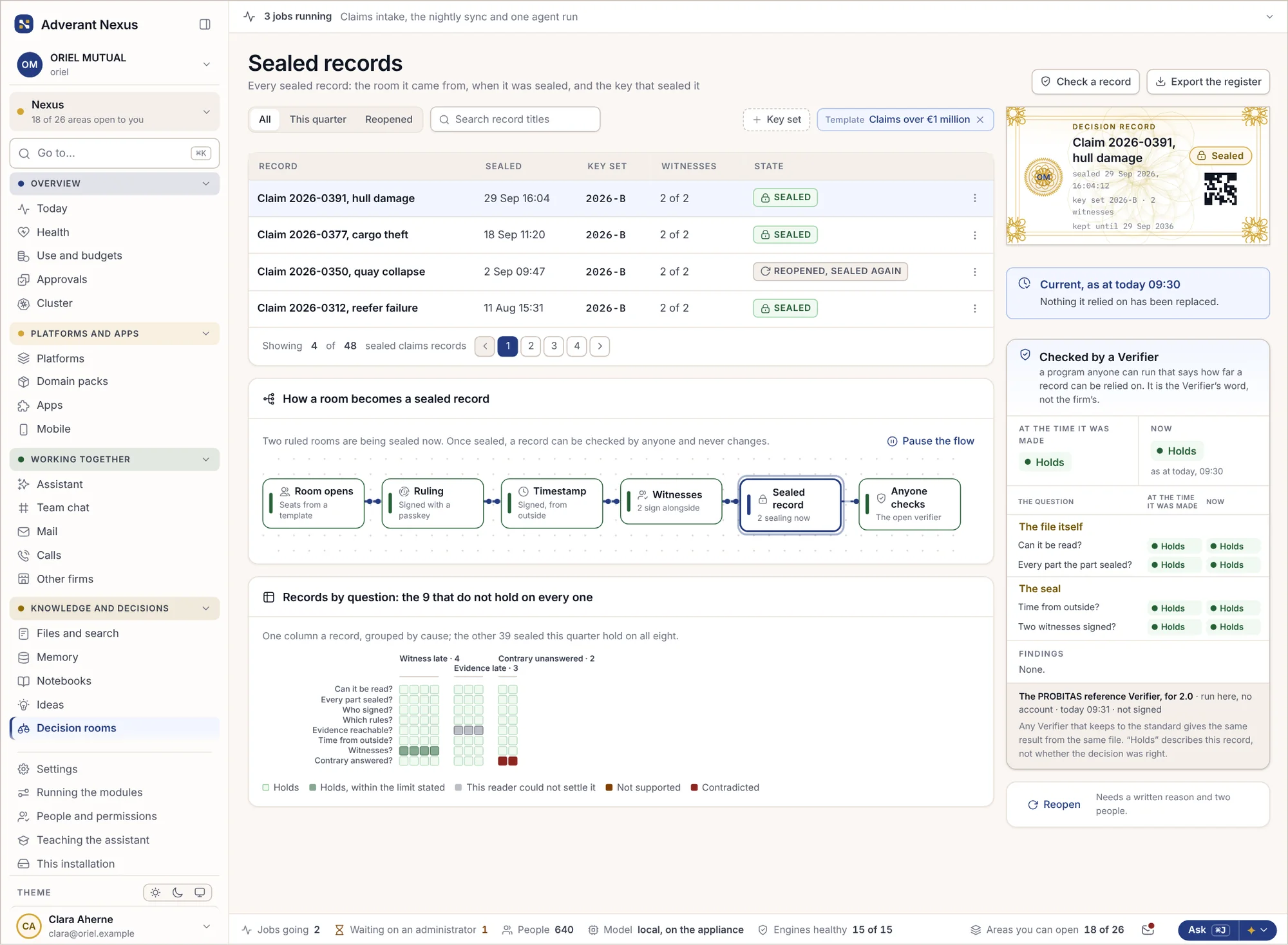Click the Adverant Nexus logo icon
This screenshot has width=1288, height=945.
click(x=24, y=24)
